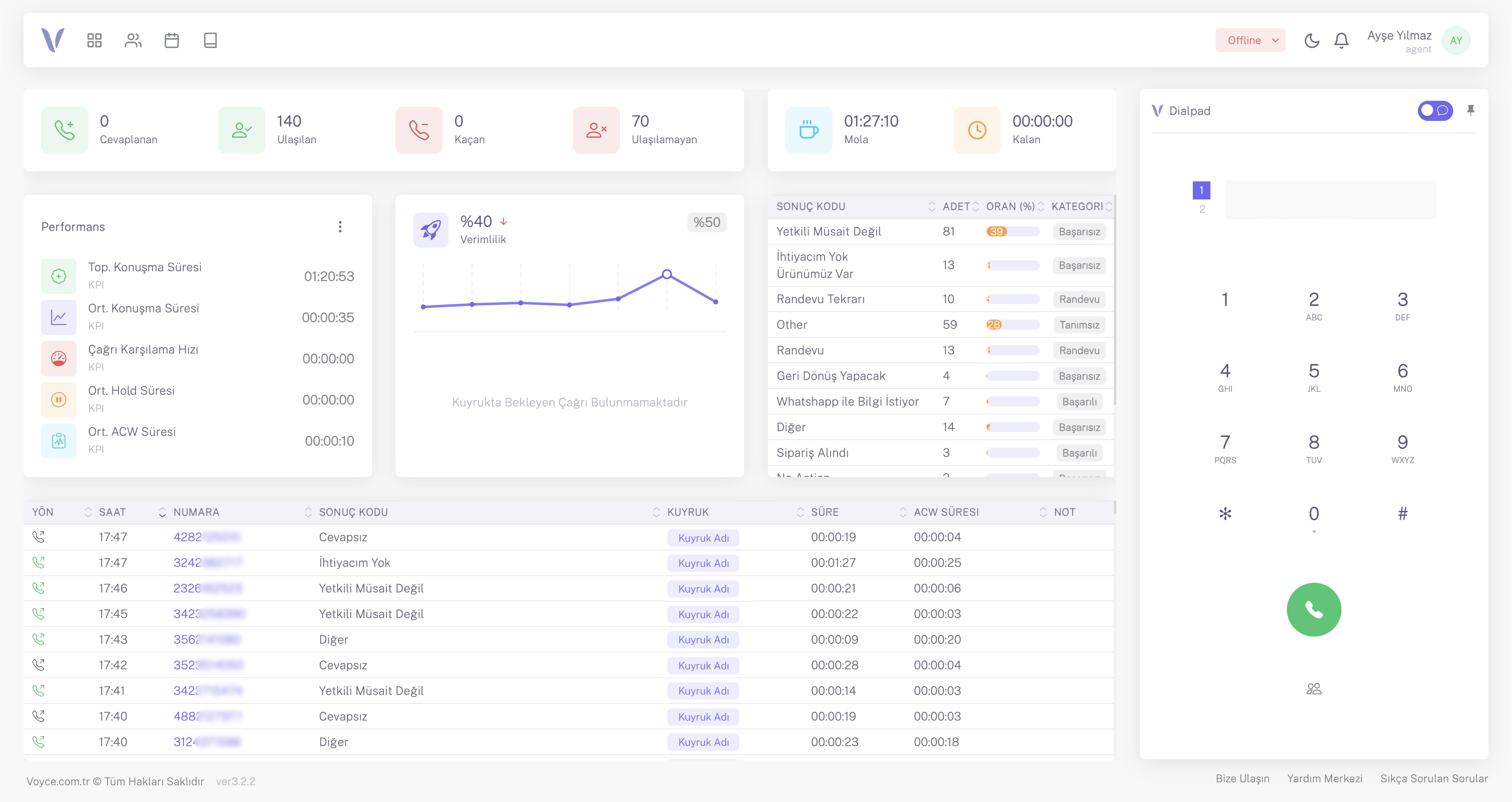Image resolution: width=1512 pixels, height=802 pixels.
Task: Click dialpad star key
Action: [x=1225, y=514]
